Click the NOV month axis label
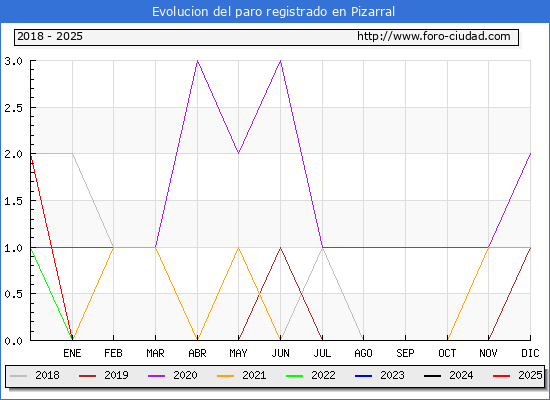 pyautogui.click(x=489, y=353)
